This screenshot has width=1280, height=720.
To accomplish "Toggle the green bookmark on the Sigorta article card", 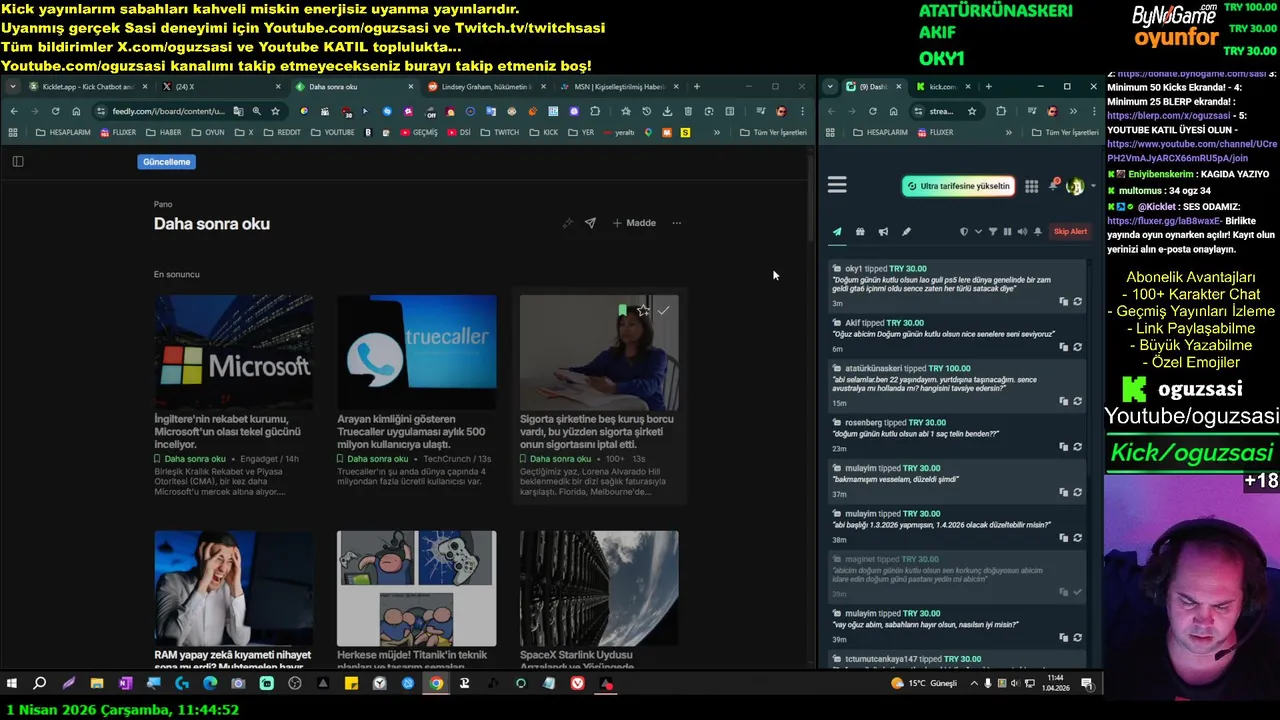I will (623, 311).
